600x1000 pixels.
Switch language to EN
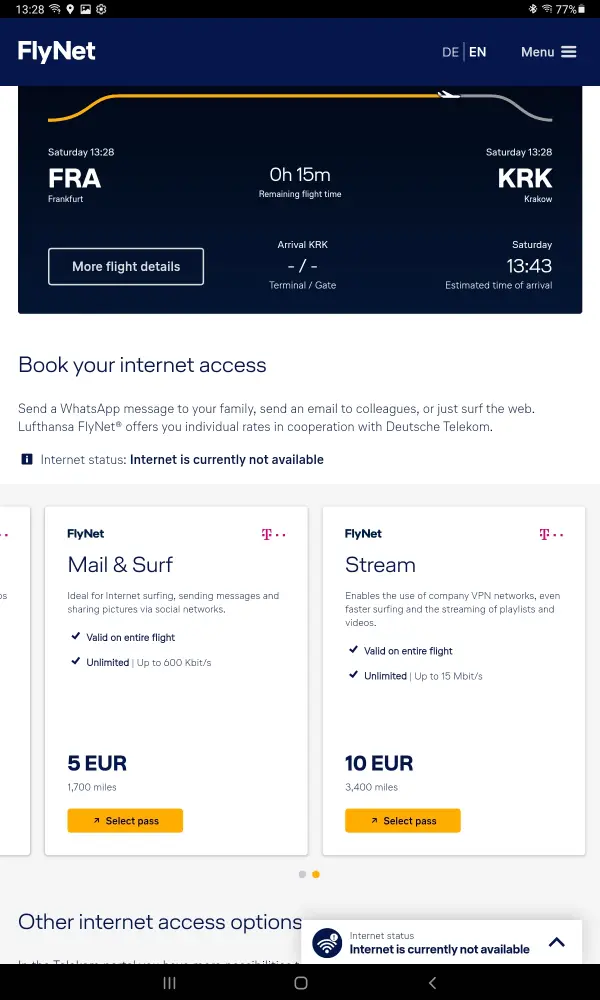click(x=478, y=52)
